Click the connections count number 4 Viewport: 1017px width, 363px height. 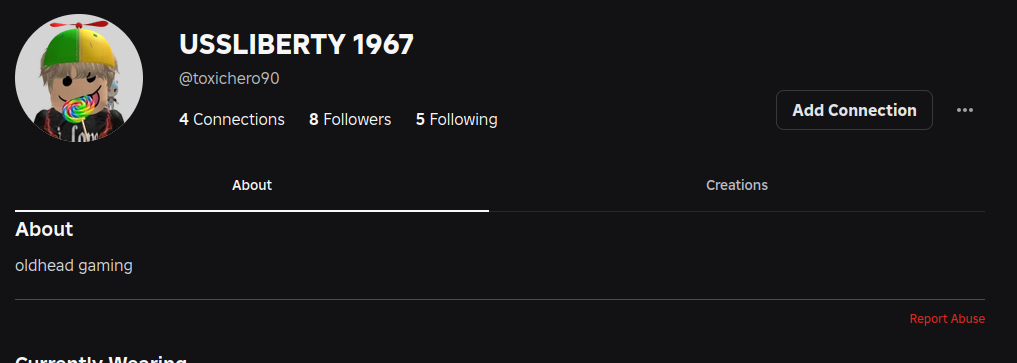(184, 119)
